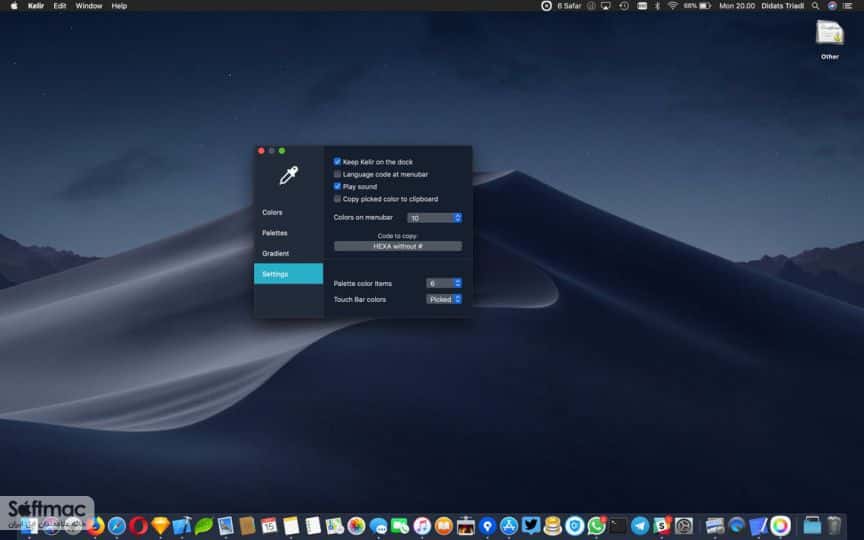864x540 pixels.
Task: Open the Colors on menubar dropdown
Action: (434, 218)
